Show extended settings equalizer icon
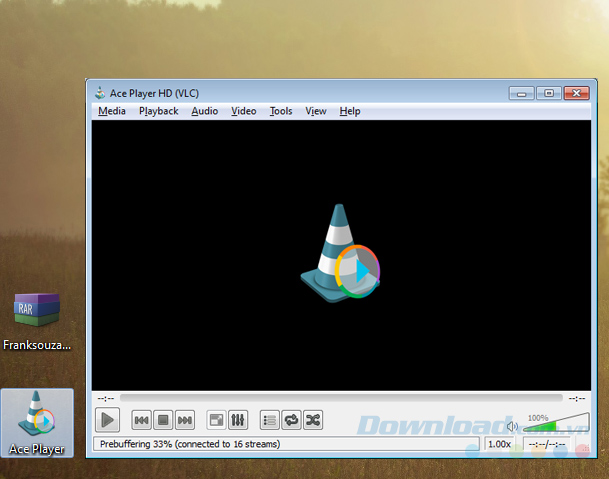The width and height of the screenshot is (609, 479). click(238, 420)
